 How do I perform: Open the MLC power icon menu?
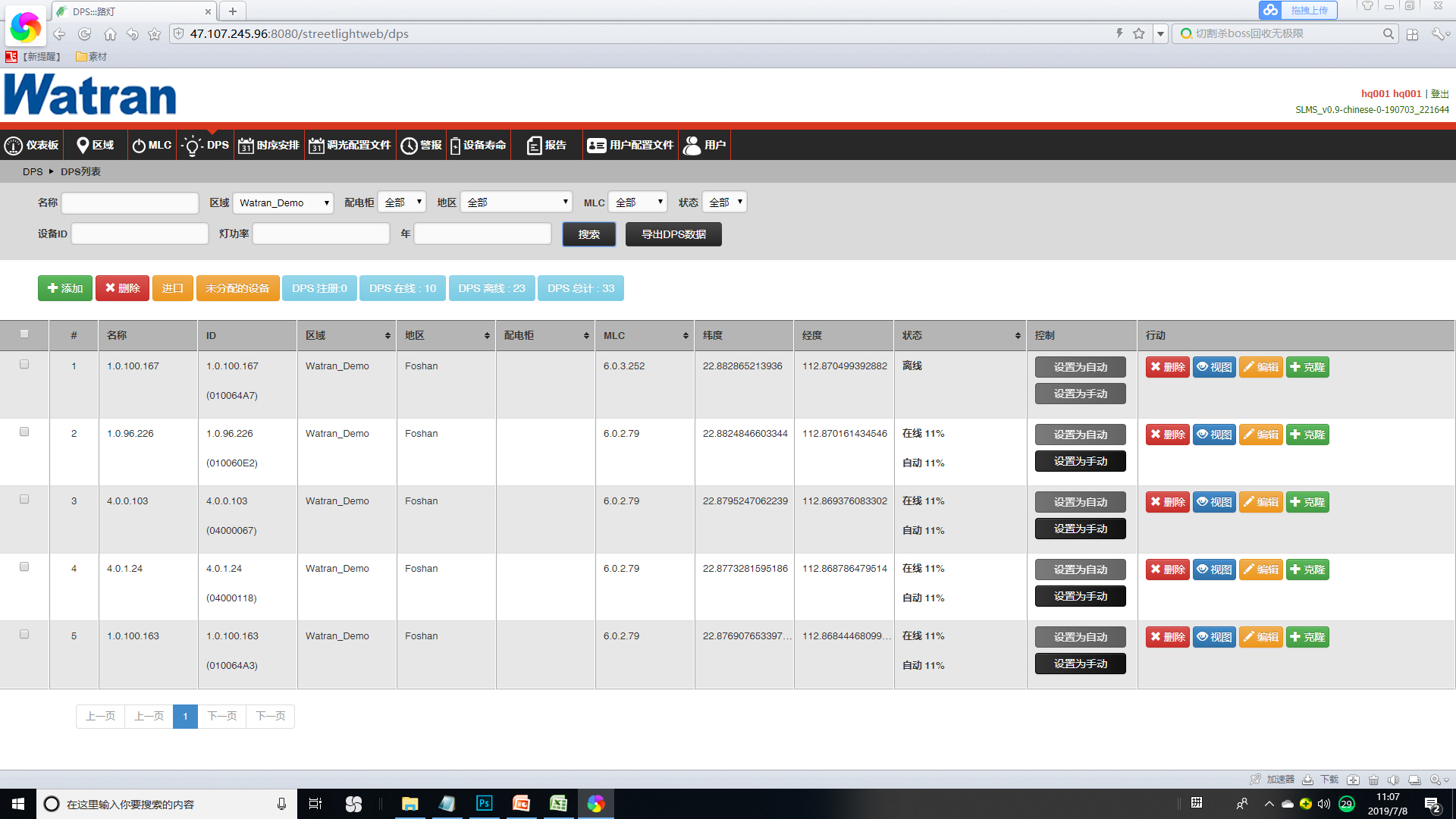point(139,146)
